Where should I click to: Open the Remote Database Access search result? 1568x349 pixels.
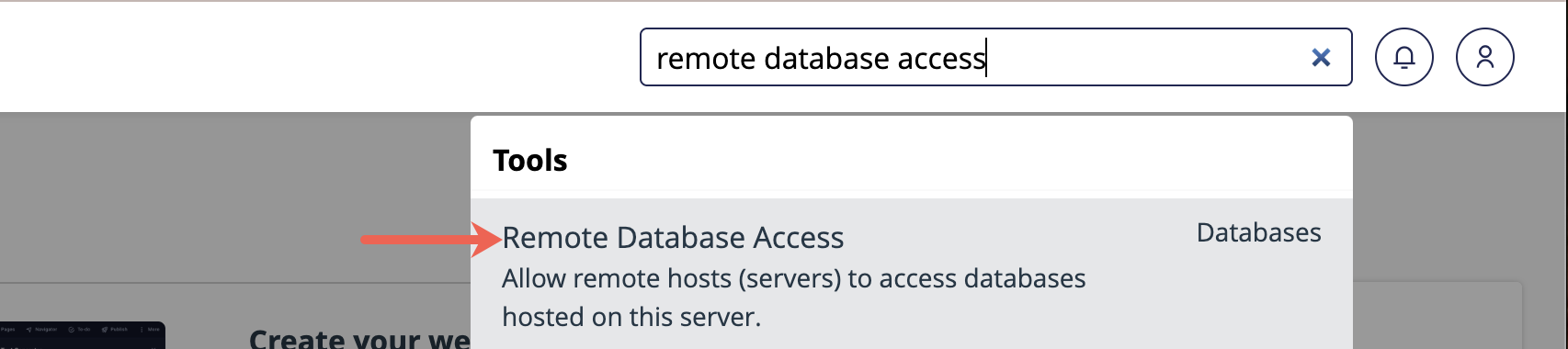(x=673, y=238)
